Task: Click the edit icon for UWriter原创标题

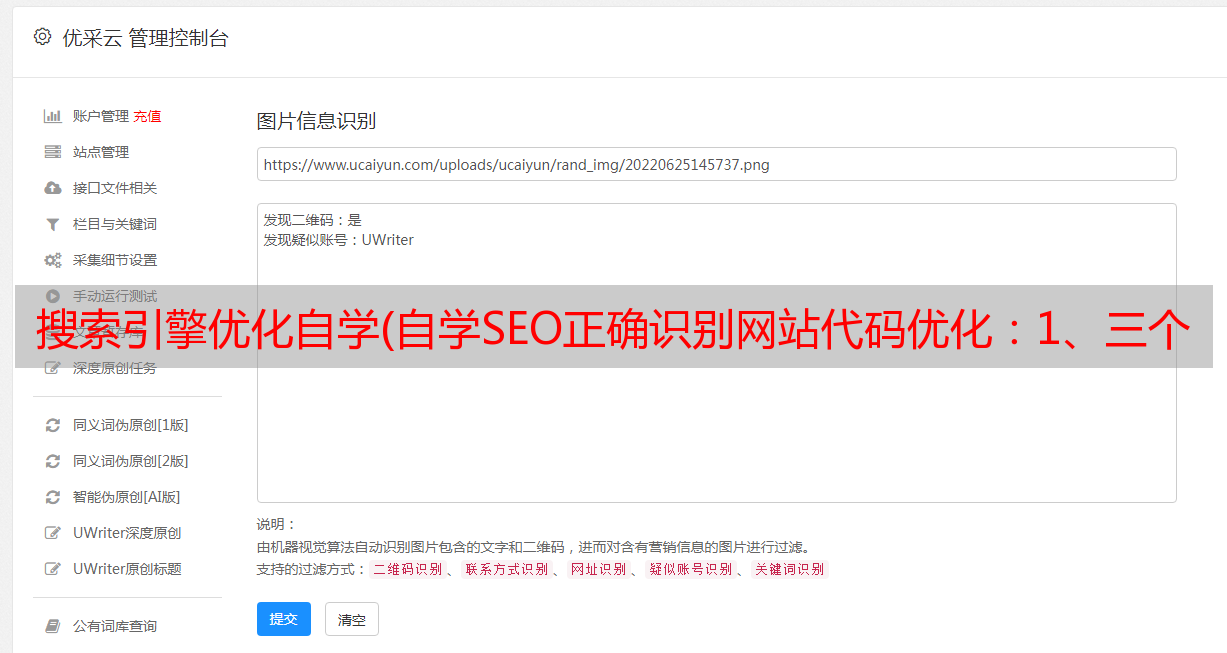Action: coord(53,569)
